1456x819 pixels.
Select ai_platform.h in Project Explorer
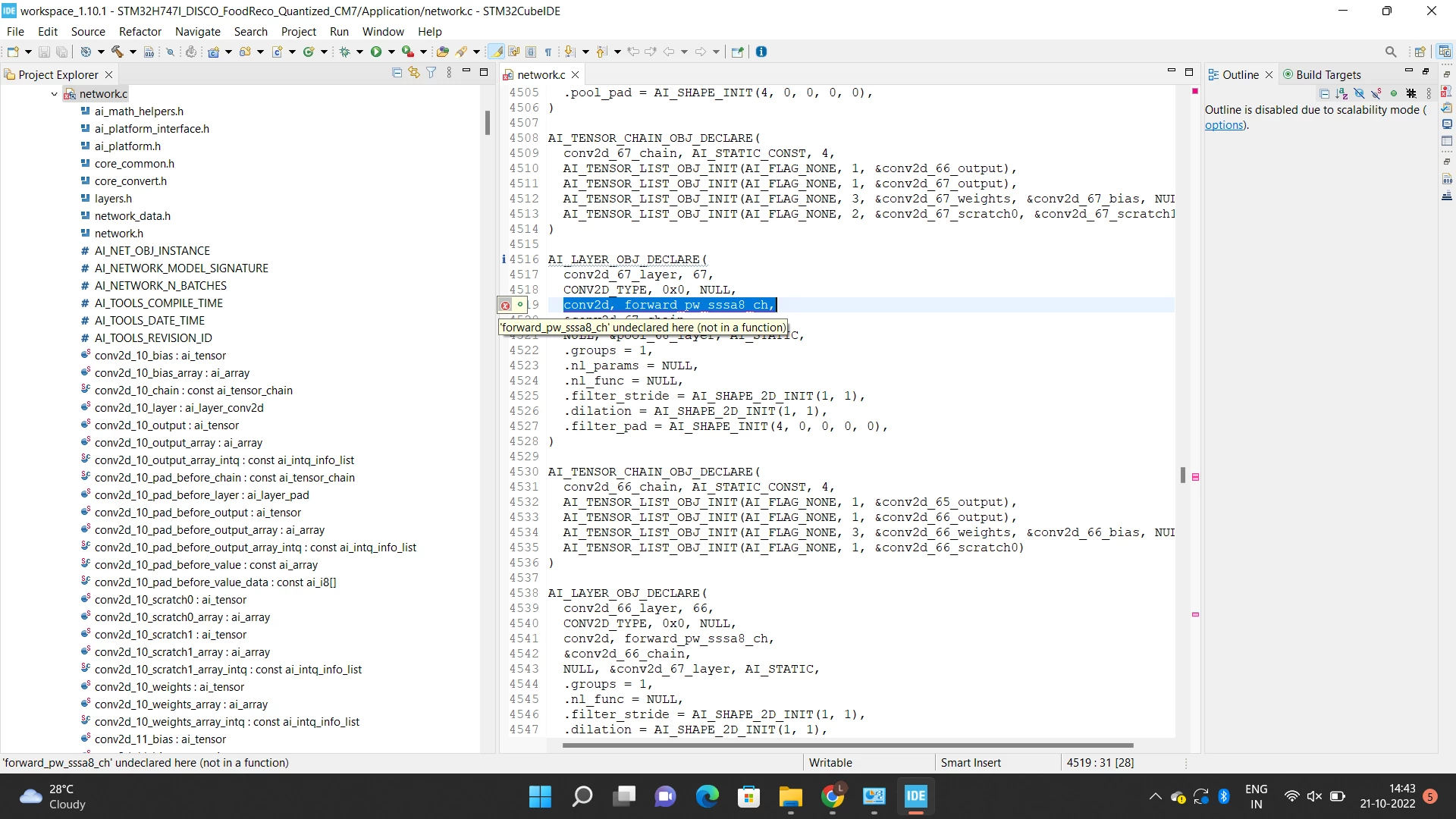click(x=127, y=146)
